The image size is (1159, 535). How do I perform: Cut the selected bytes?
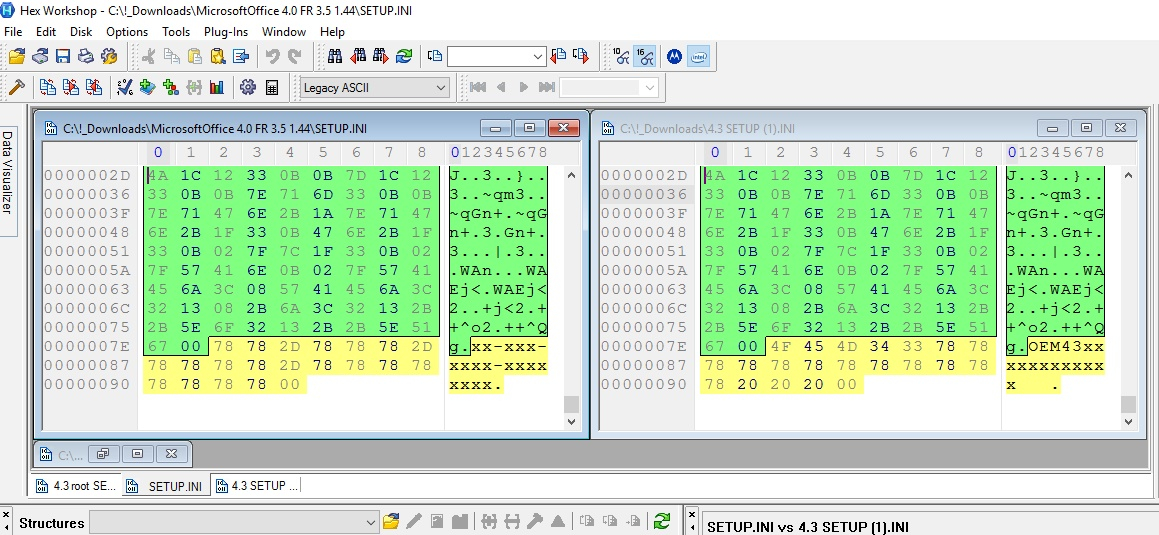click(x=149, y=56)
